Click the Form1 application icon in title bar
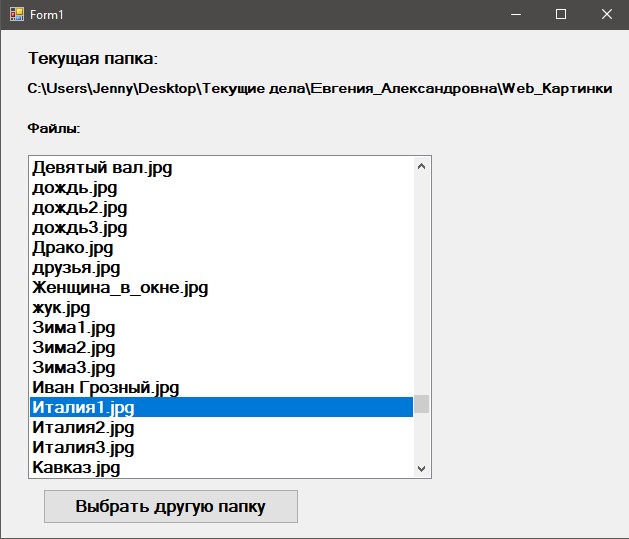629x539 pixels. pos(15,14)
